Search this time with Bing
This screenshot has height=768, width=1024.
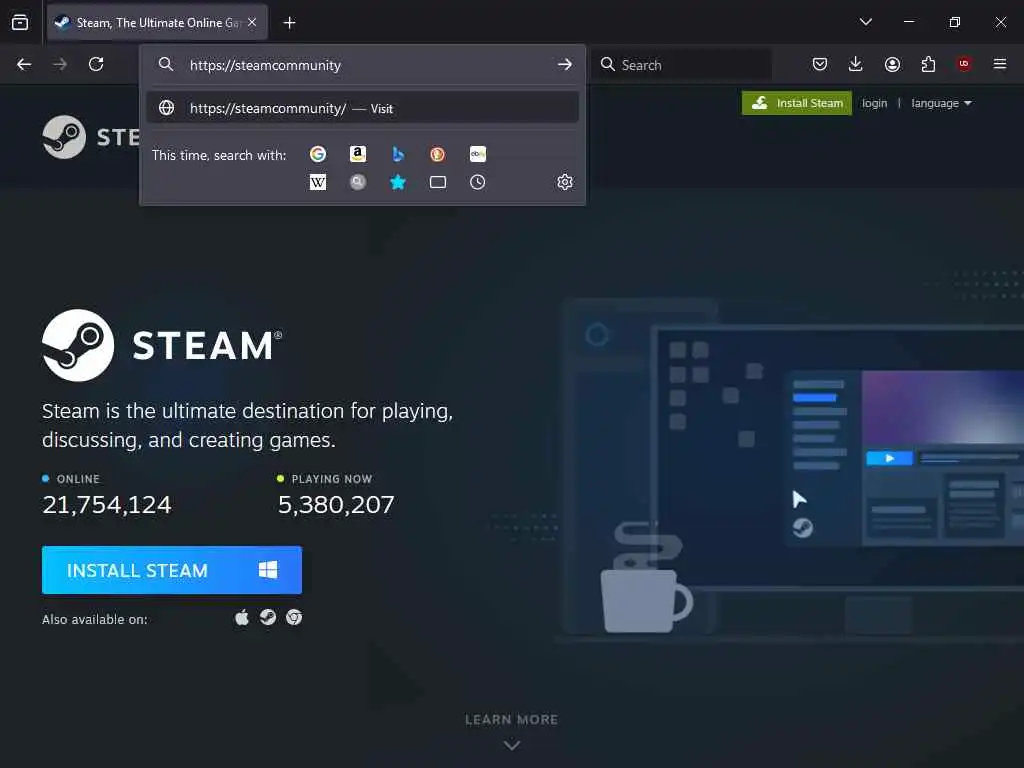click(x=398, y=154)
